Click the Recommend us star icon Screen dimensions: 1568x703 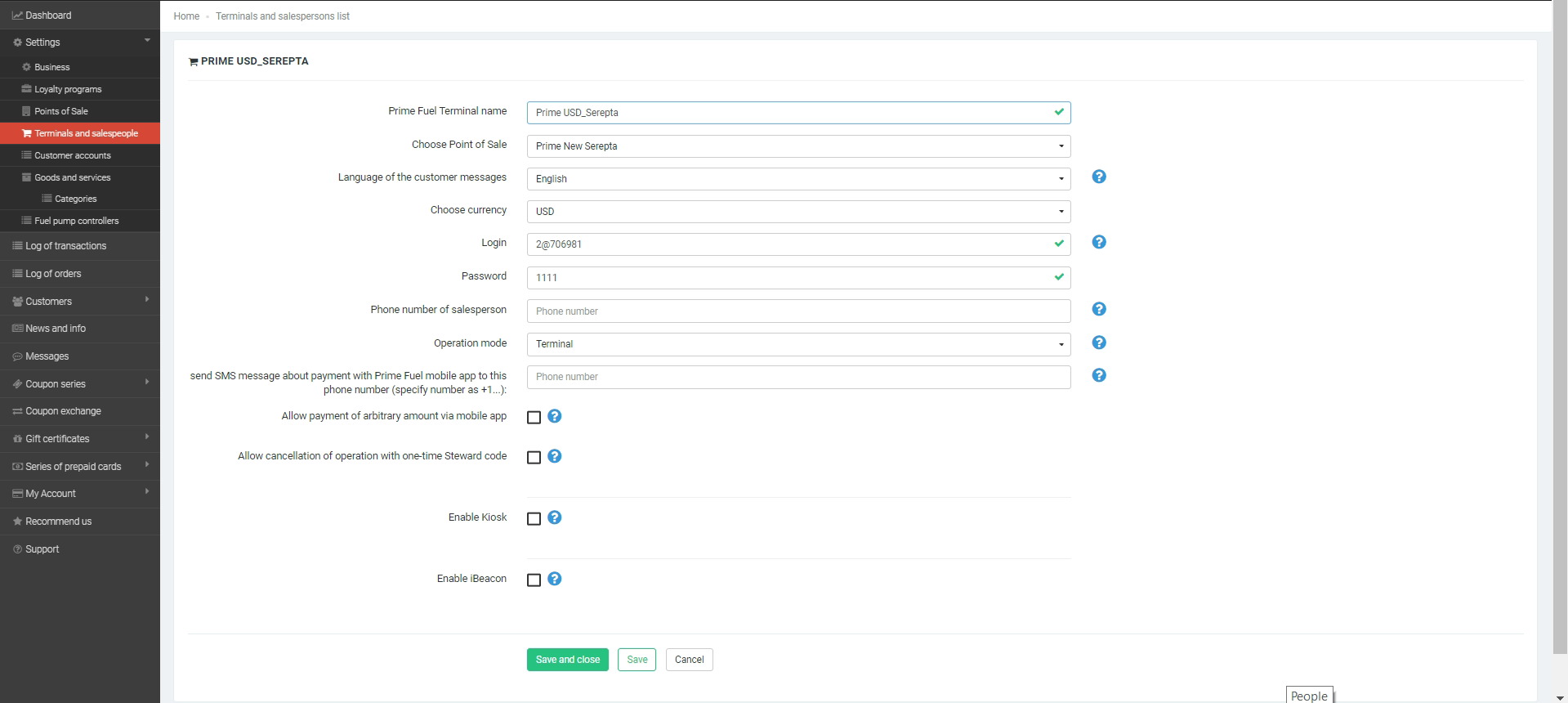tap(17, 522)
